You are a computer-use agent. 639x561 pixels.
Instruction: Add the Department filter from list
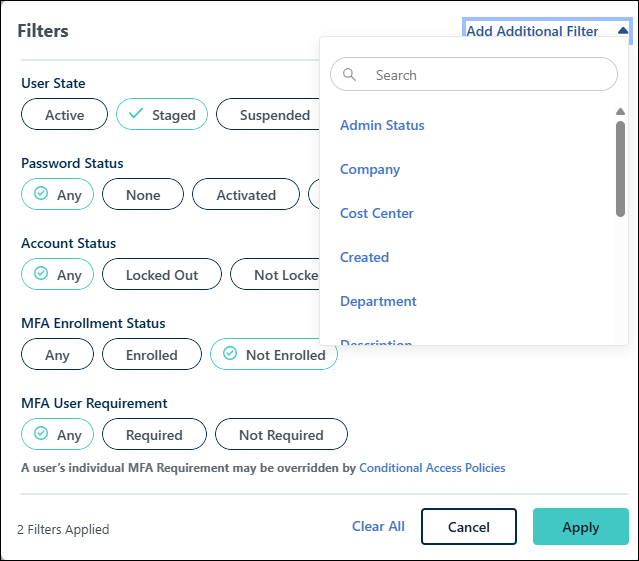tap(378, 301)
